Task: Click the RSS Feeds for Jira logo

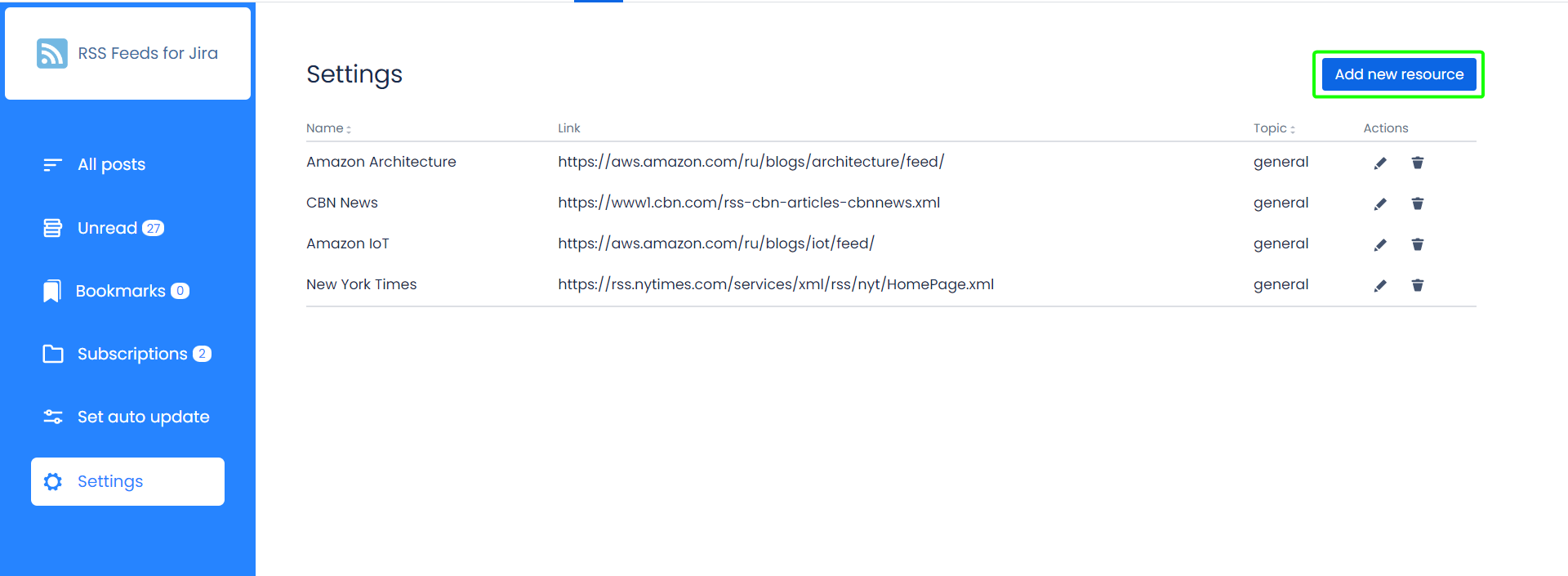Action: click(x=127, y=53)
